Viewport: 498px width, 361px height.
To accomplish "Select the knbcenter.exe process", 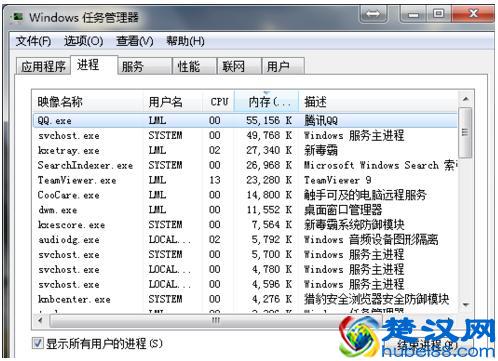I will pyautogui.click(x=245, y=299).
